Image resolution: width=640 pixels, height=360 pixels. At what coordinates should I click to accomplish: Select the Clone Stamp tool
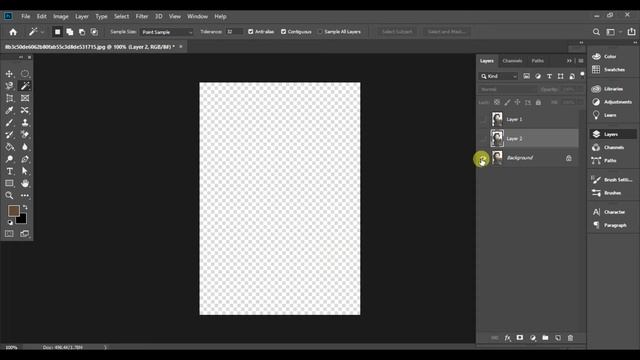point(25,122)
